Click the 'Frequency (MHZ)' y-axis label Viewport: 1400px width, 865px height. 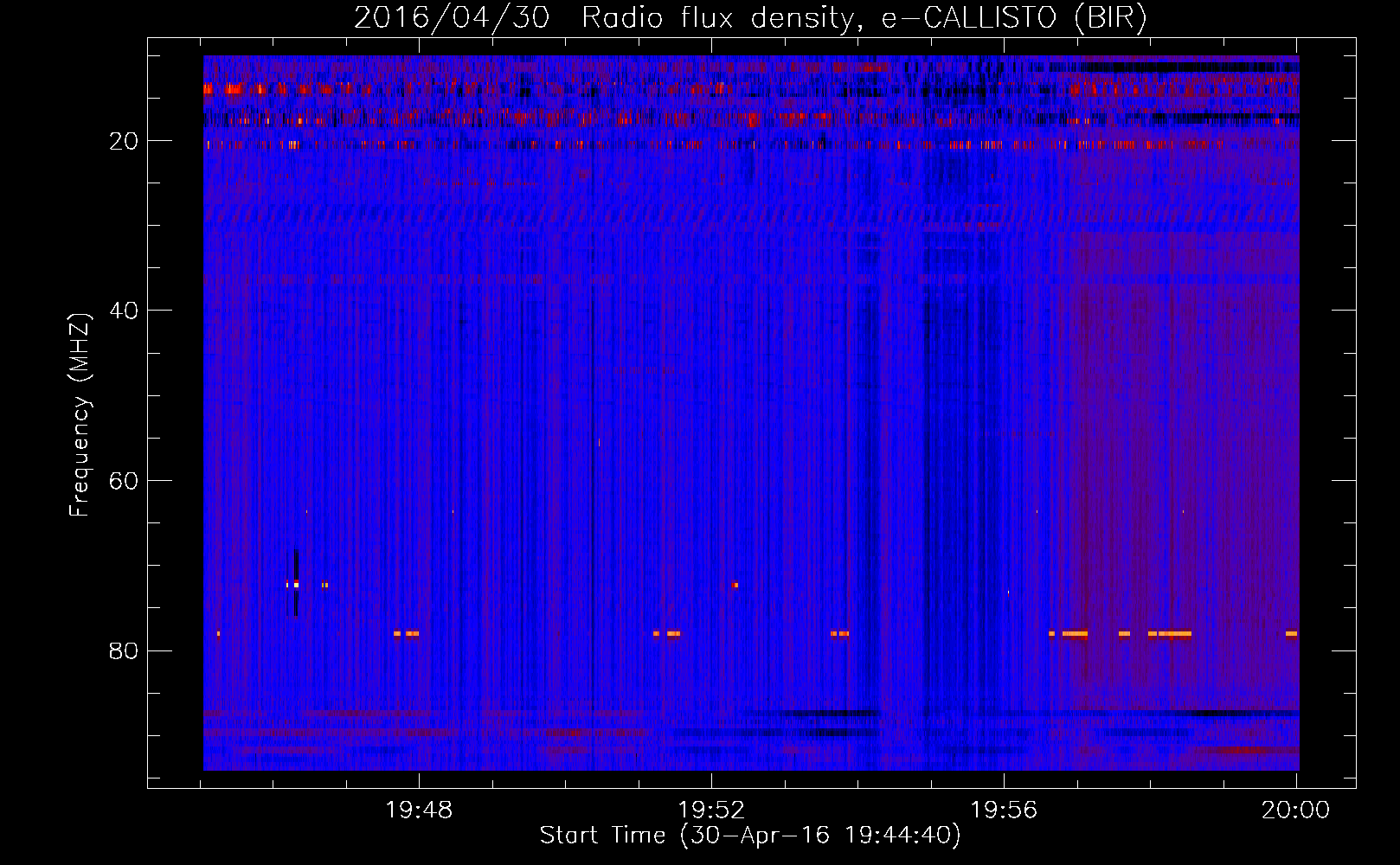[x=80, y=415]
